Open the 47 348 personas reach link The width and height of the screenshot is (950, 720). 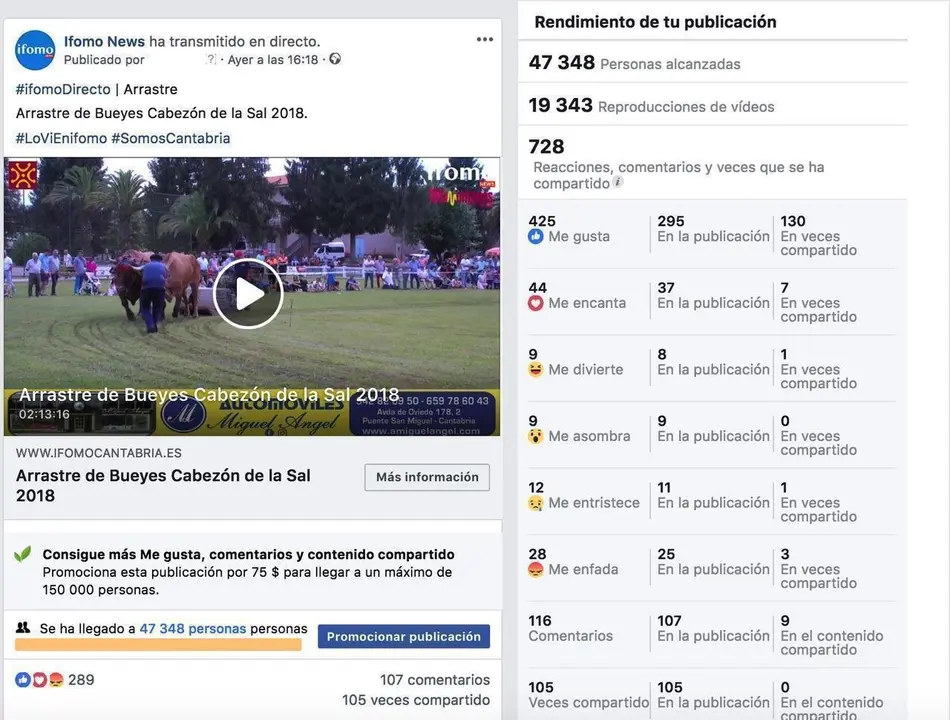[193, 628]
